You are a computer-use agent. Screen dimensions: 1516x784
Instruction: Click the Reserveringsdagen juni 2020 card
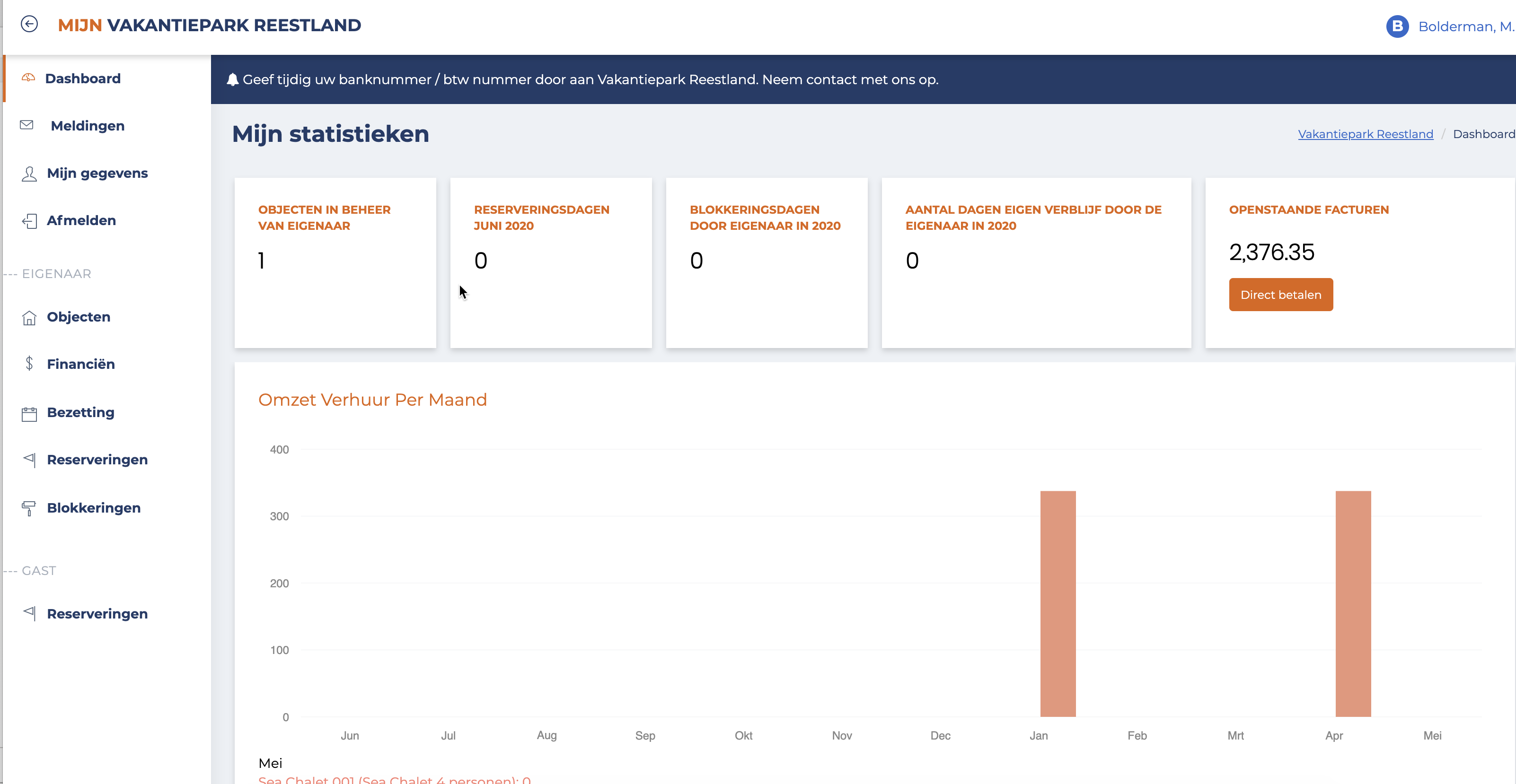click(551, 263)
